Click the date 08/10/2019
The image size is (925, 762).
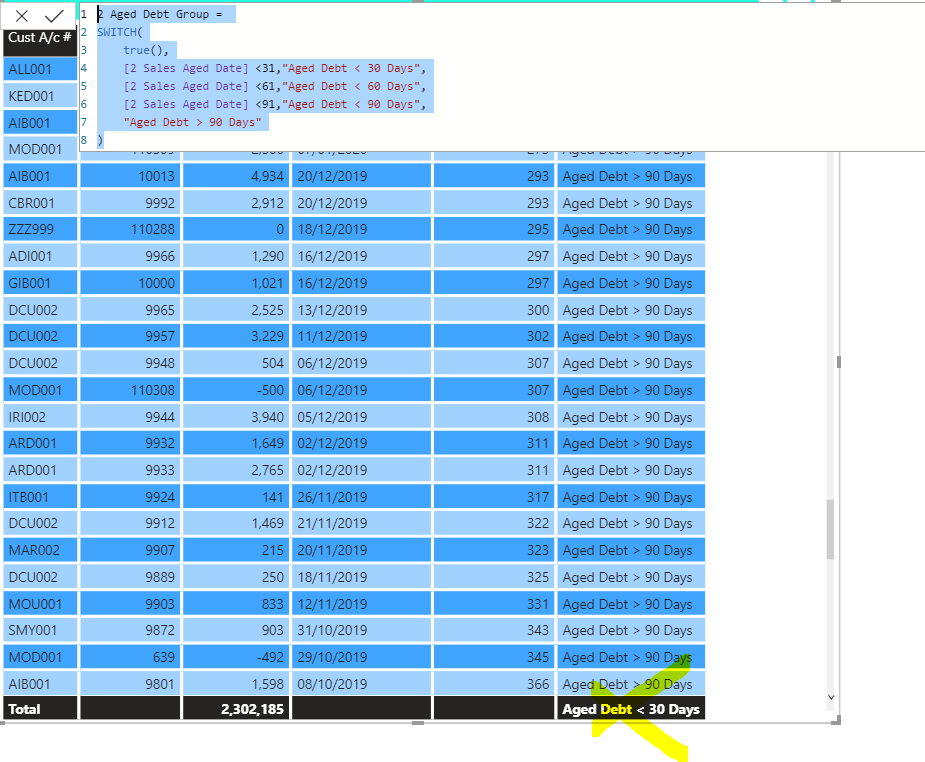[x=361, y=684]
